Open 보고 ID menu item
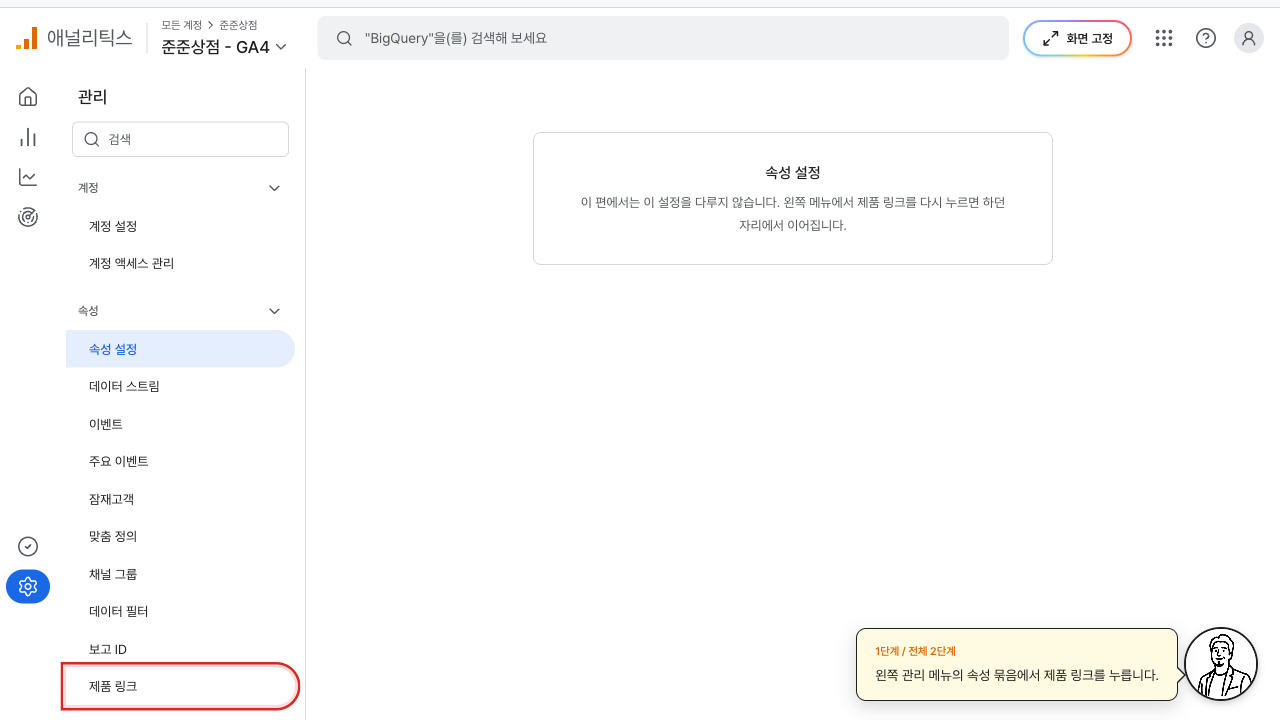The height and width of the screenshot is (720, 1280). click(x=180, y=649)
